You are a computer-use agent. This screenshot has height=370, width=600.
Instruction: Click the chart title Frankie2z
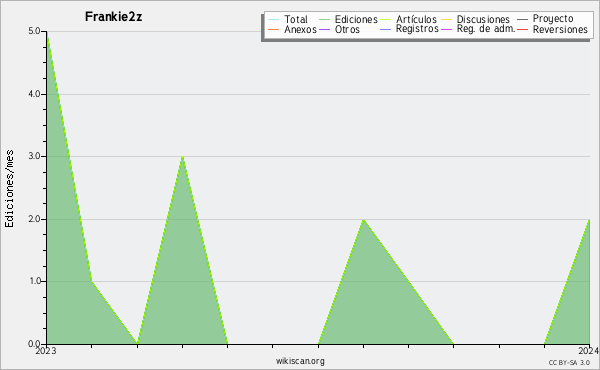pos(113,17)
